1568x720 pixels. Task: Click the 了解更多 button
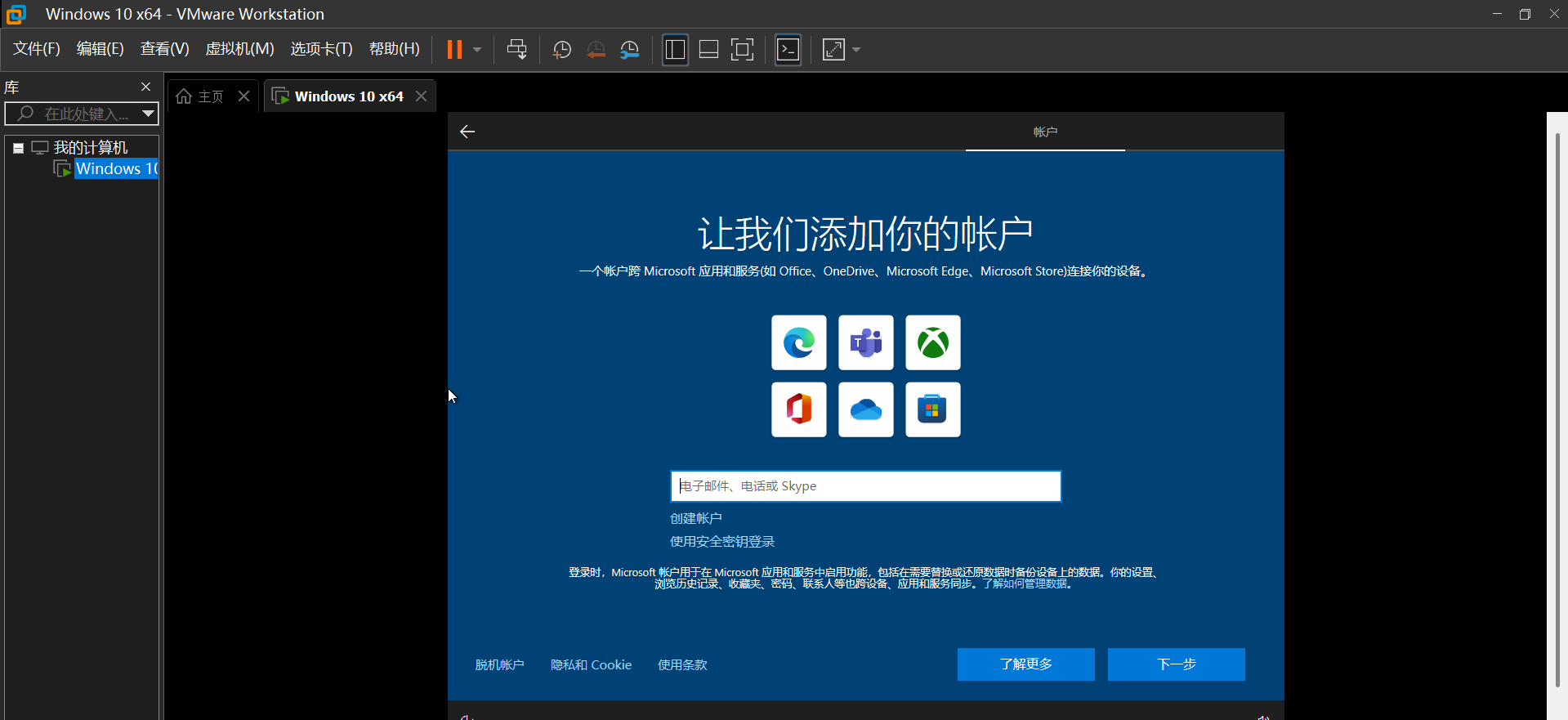(x=1026, y=664)
